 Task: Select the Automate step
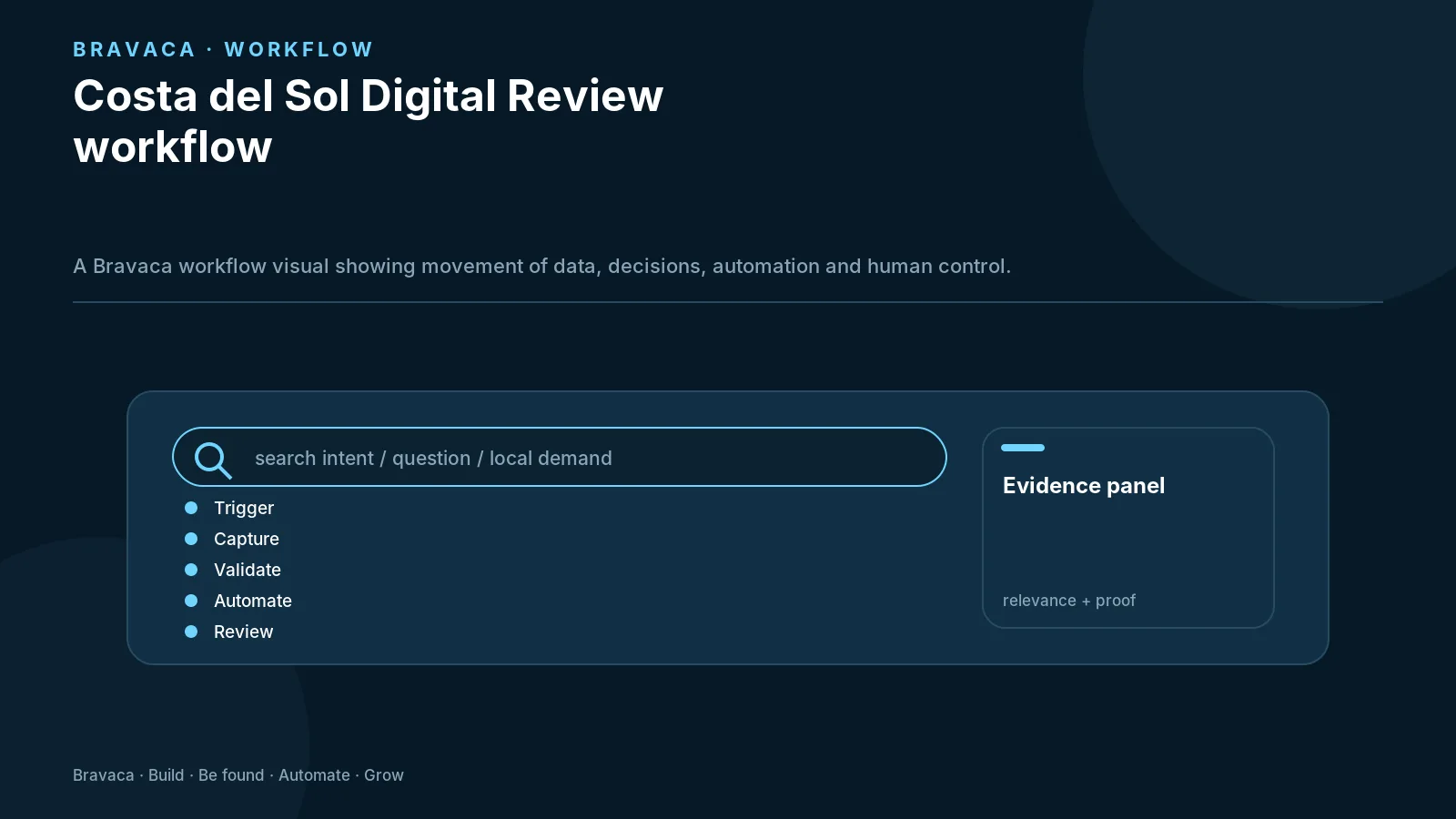(238, 601)
